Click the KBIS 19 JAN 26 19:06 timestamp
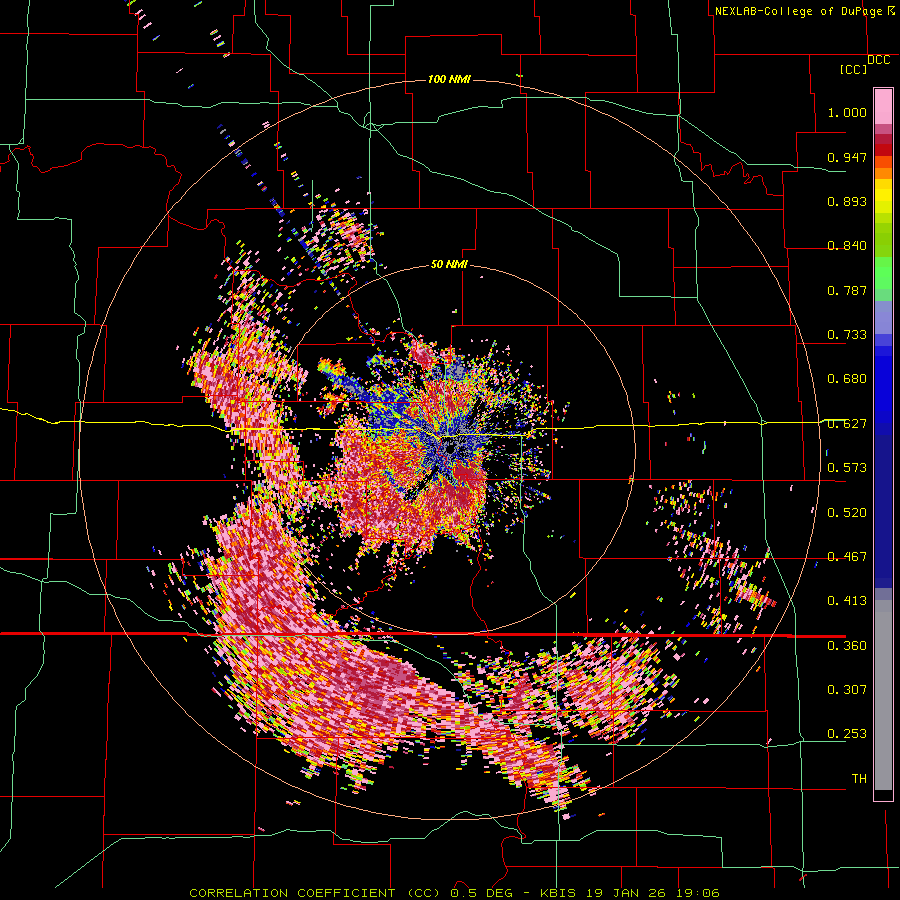Viewport: 900px width, 900px height. [629, 893]
